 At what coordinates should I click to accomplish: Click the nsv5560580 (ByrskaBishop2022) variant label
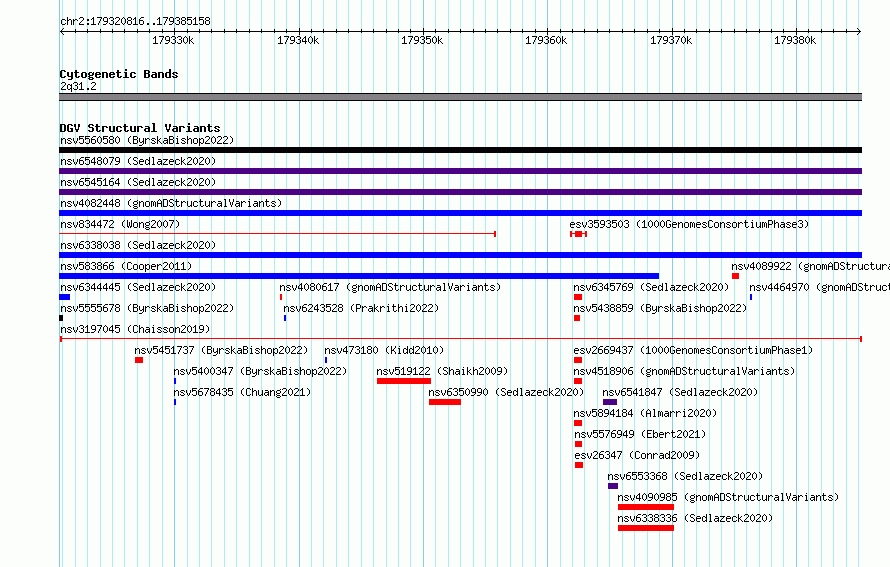click(x=147, y=140)
